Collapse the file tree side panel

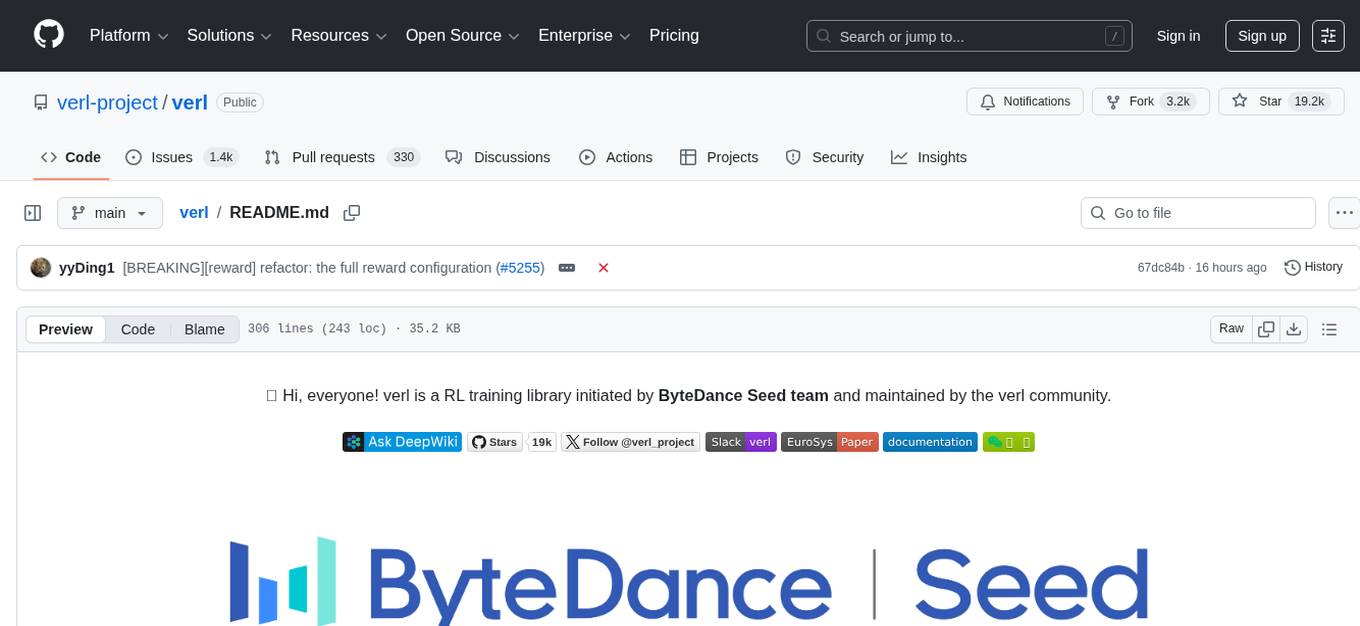[33, 213]
